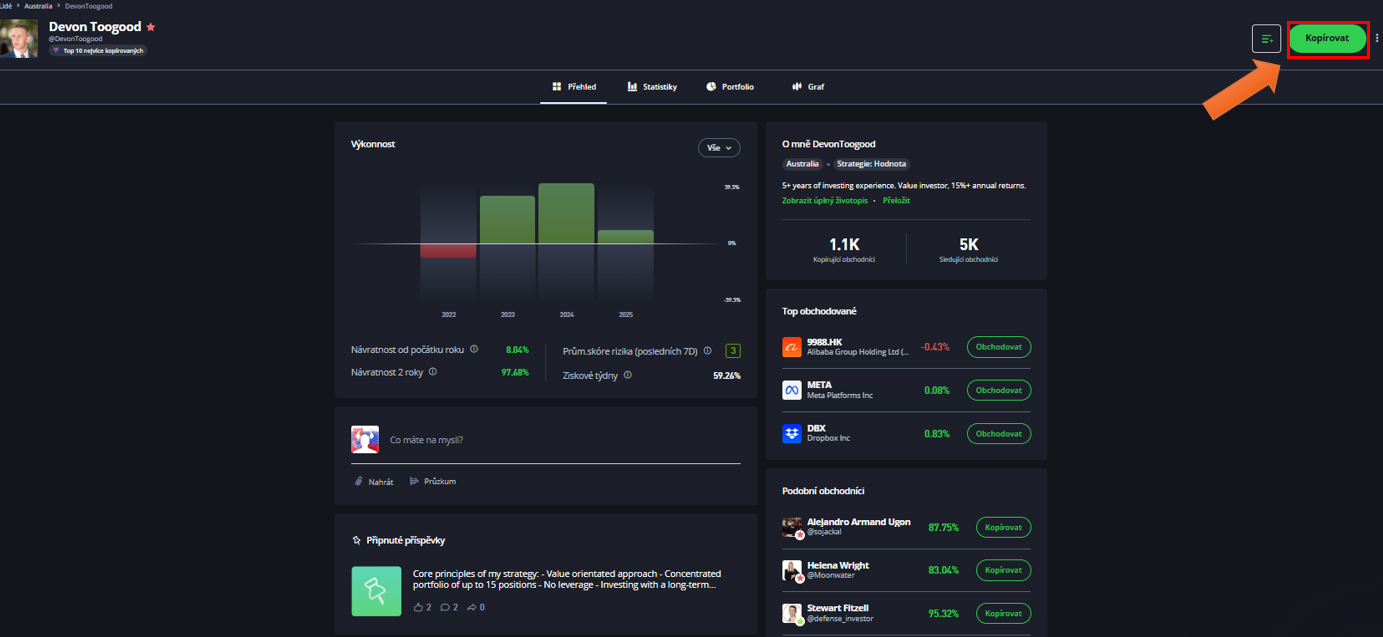The width and height of the screenshot is (1383, 637).
Task: Click the add-to-watchlist list icon
Action: coord(1266,39)
